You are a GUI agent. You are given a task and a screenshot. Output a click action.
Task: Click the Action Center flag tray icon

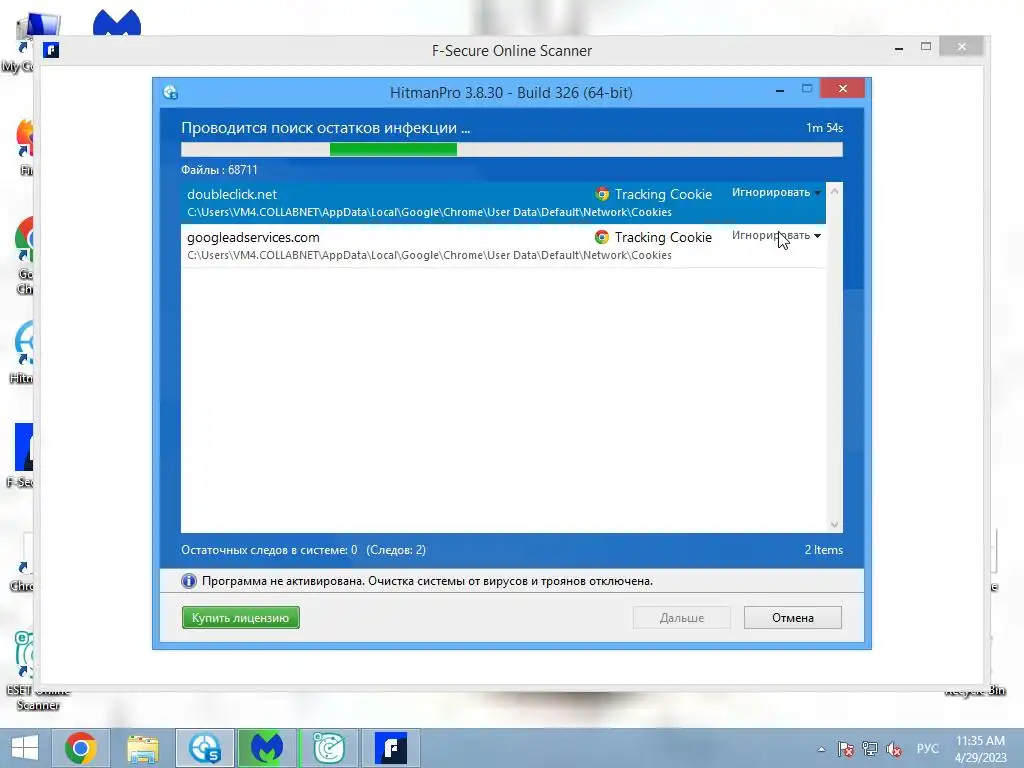846,748
